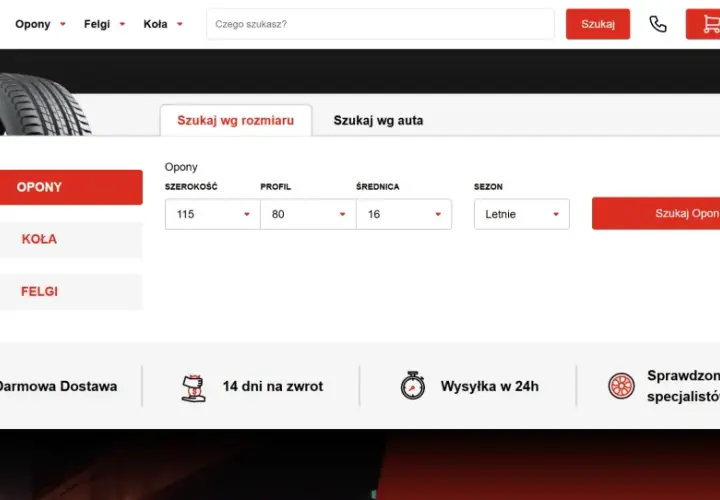The height and width of the screenshot is (500, 720).
Task: Click the red Szukaj search button
Action: [x=598, y=24]
